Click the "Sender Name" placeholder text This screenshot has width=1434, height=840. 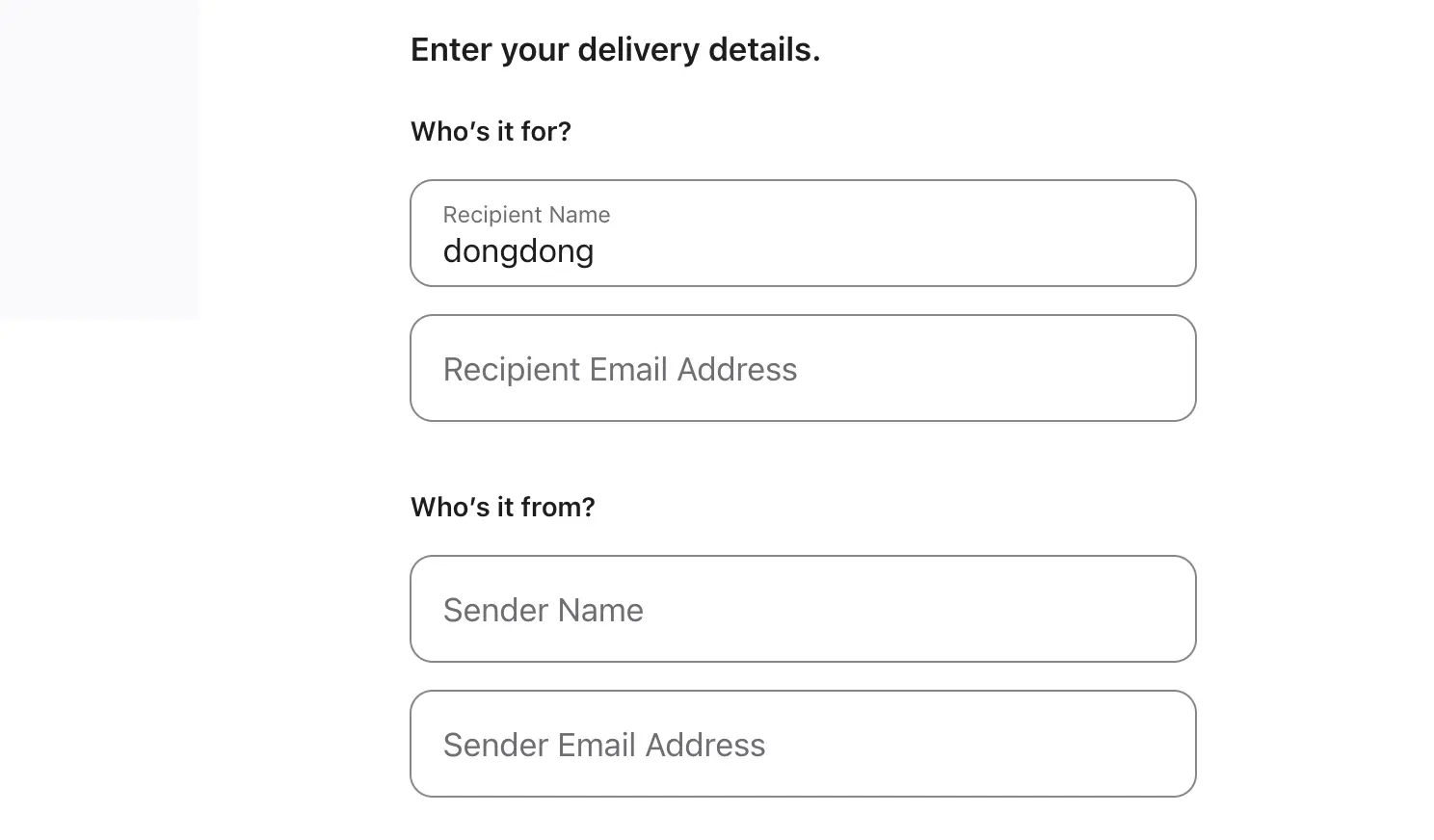[543, 611]
